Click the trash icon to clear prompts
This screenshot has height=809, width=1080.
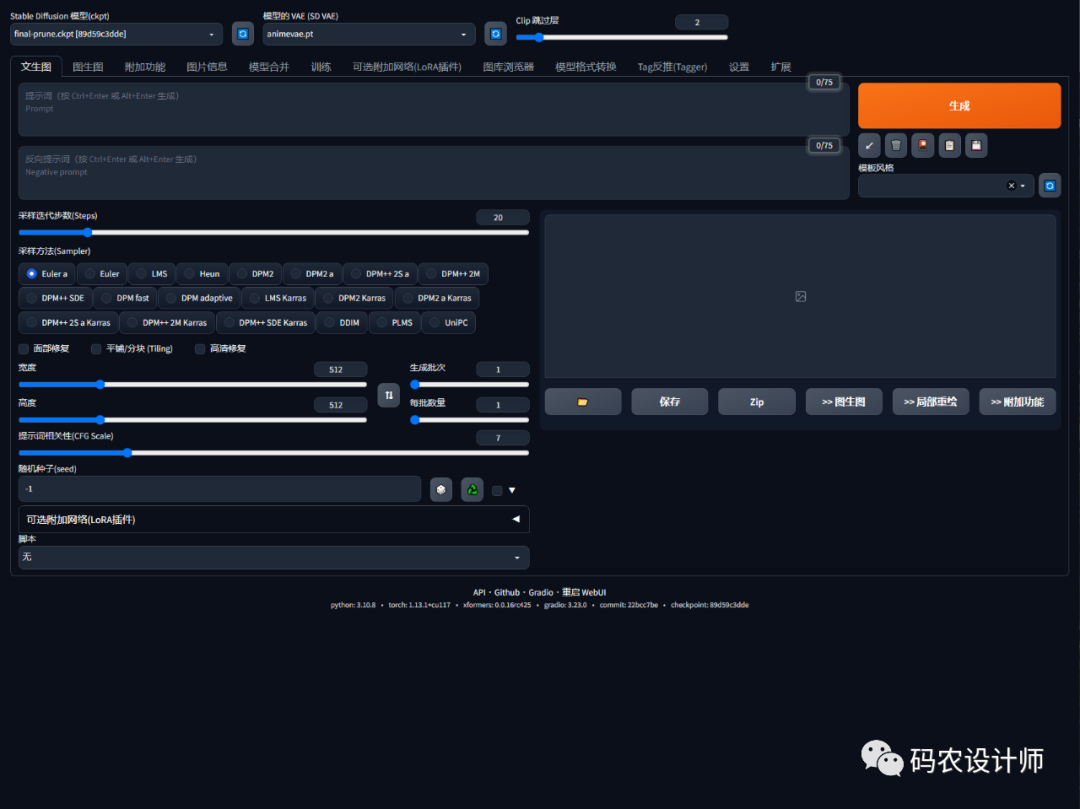[x=896, y=145]
